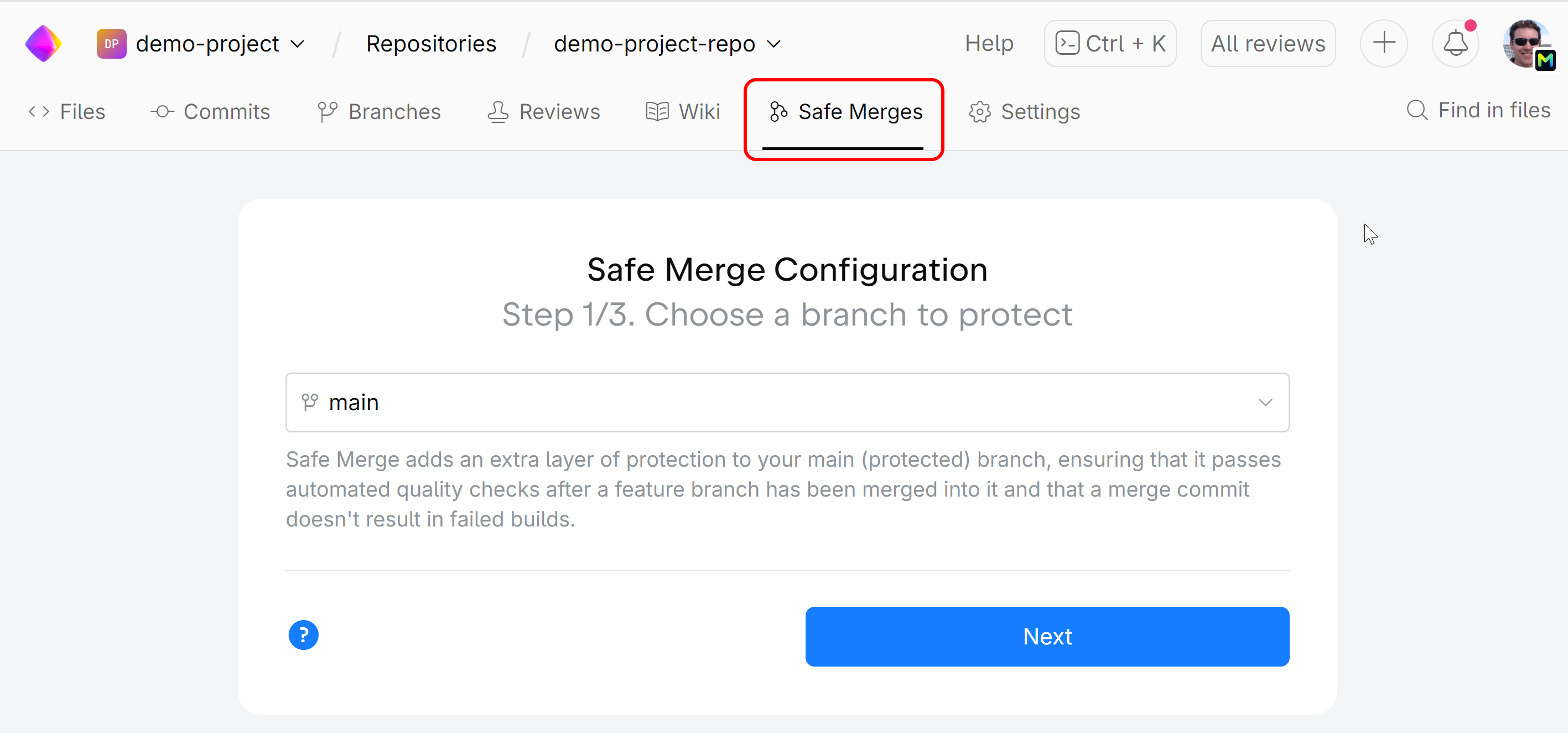Go to the Reviews tab

(544, 112)
